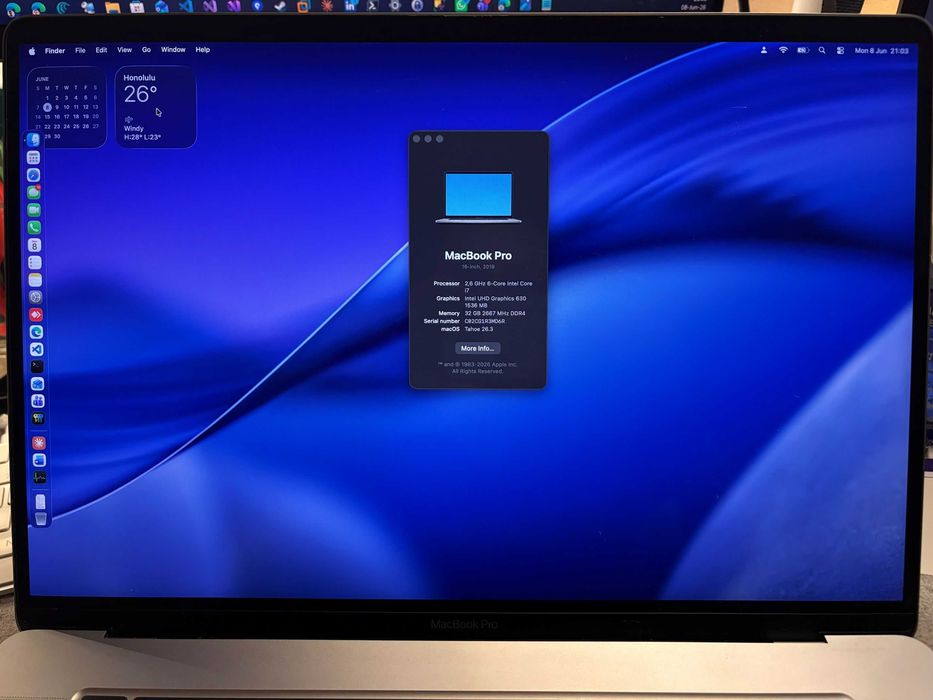Open the View menu
Viewport: 933px width, 700px height.
(x=124, y=50)
